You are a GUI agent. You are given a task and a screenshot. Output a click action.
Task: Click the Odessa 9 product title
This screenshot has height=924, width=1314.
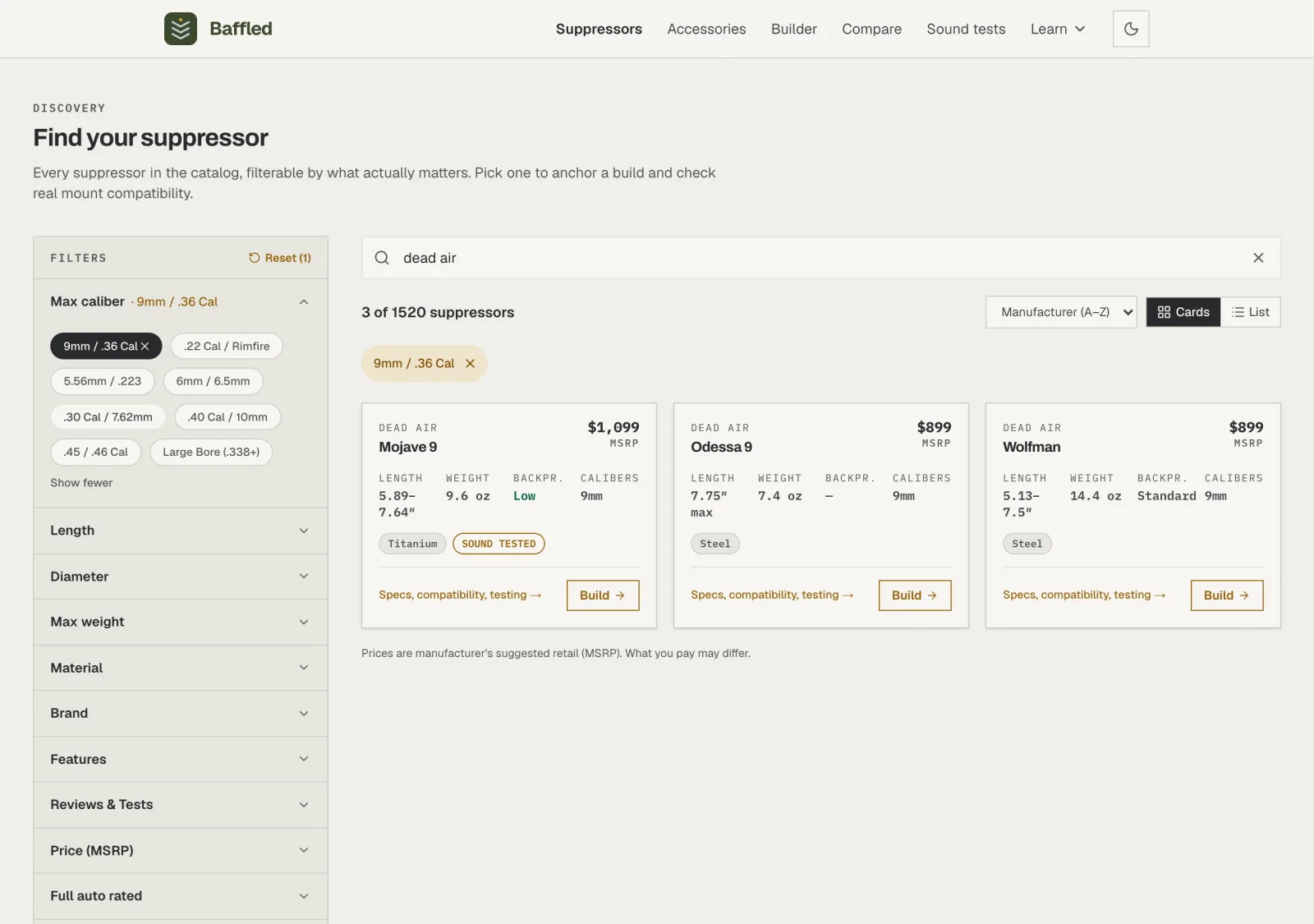(721, 448)
